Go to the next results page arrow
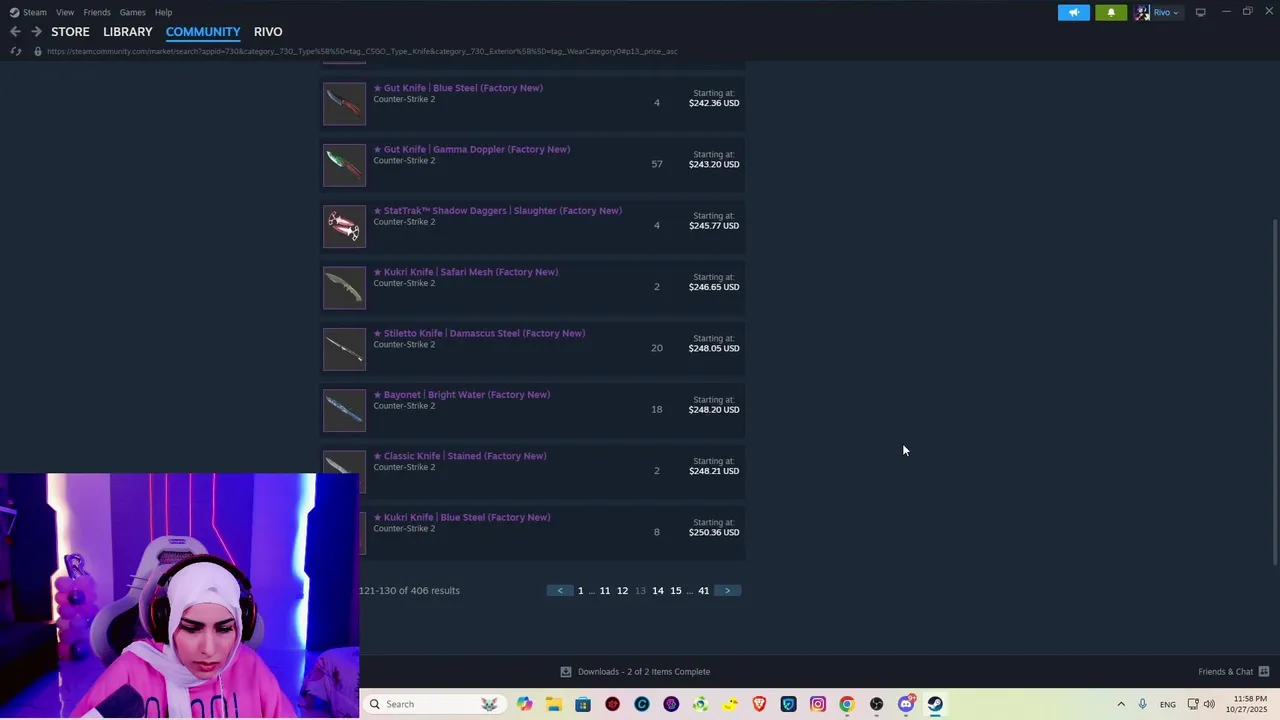This screenshot has width=1280, height=720. click(727, 591)
